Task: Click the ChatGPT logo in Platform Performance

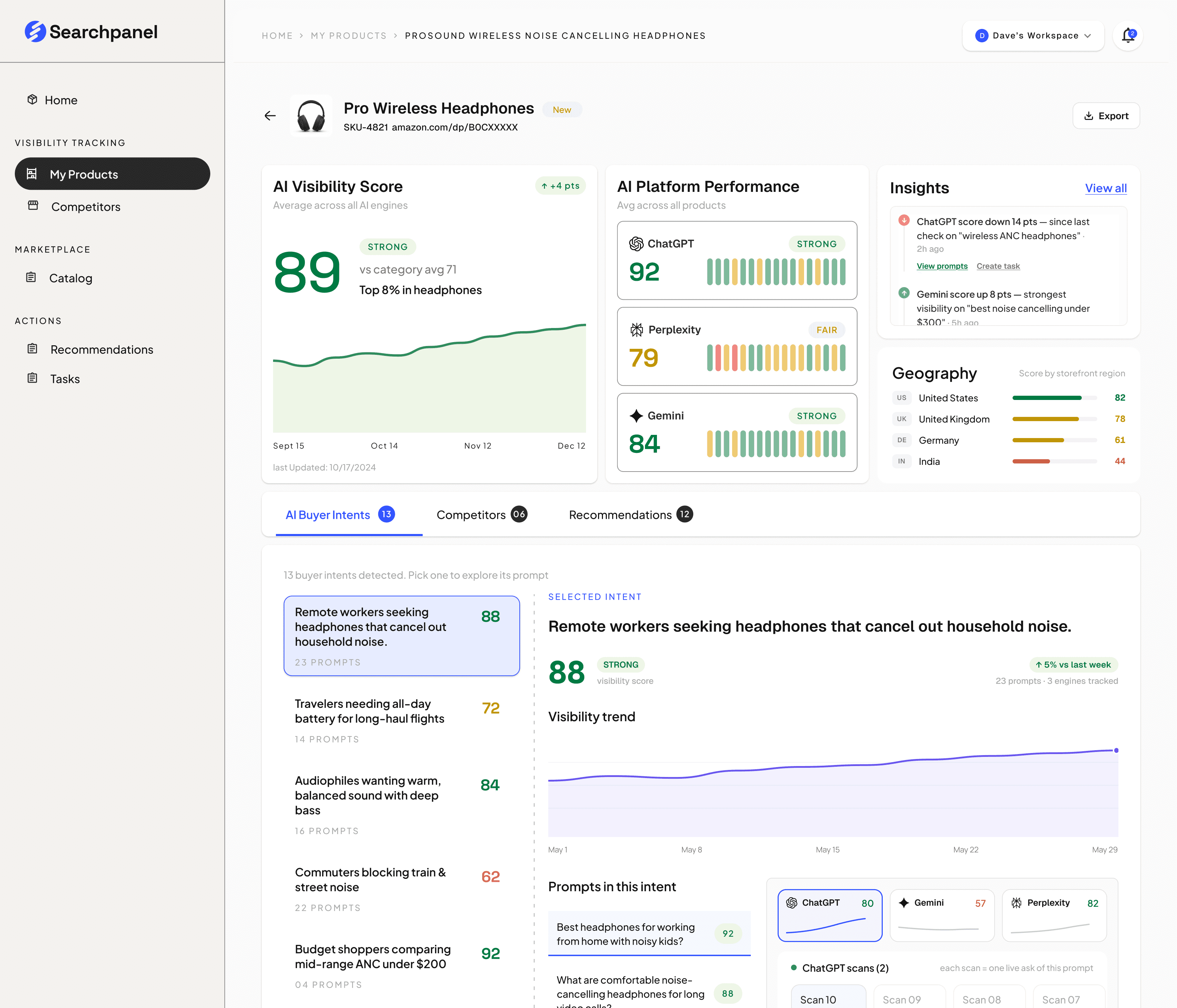Action: 636,244
